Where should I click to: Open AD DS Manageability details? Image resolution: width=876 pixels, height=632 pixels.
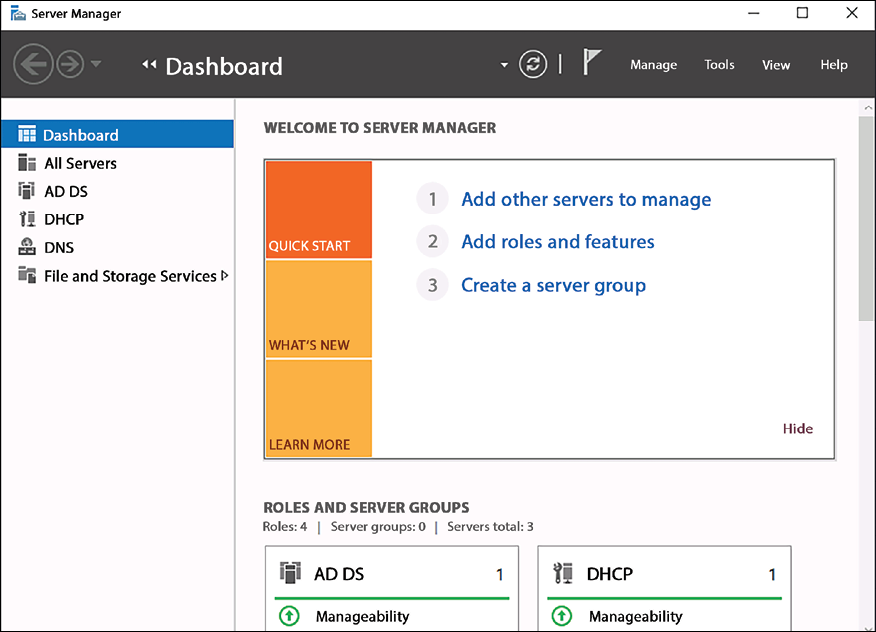(362, 616)
